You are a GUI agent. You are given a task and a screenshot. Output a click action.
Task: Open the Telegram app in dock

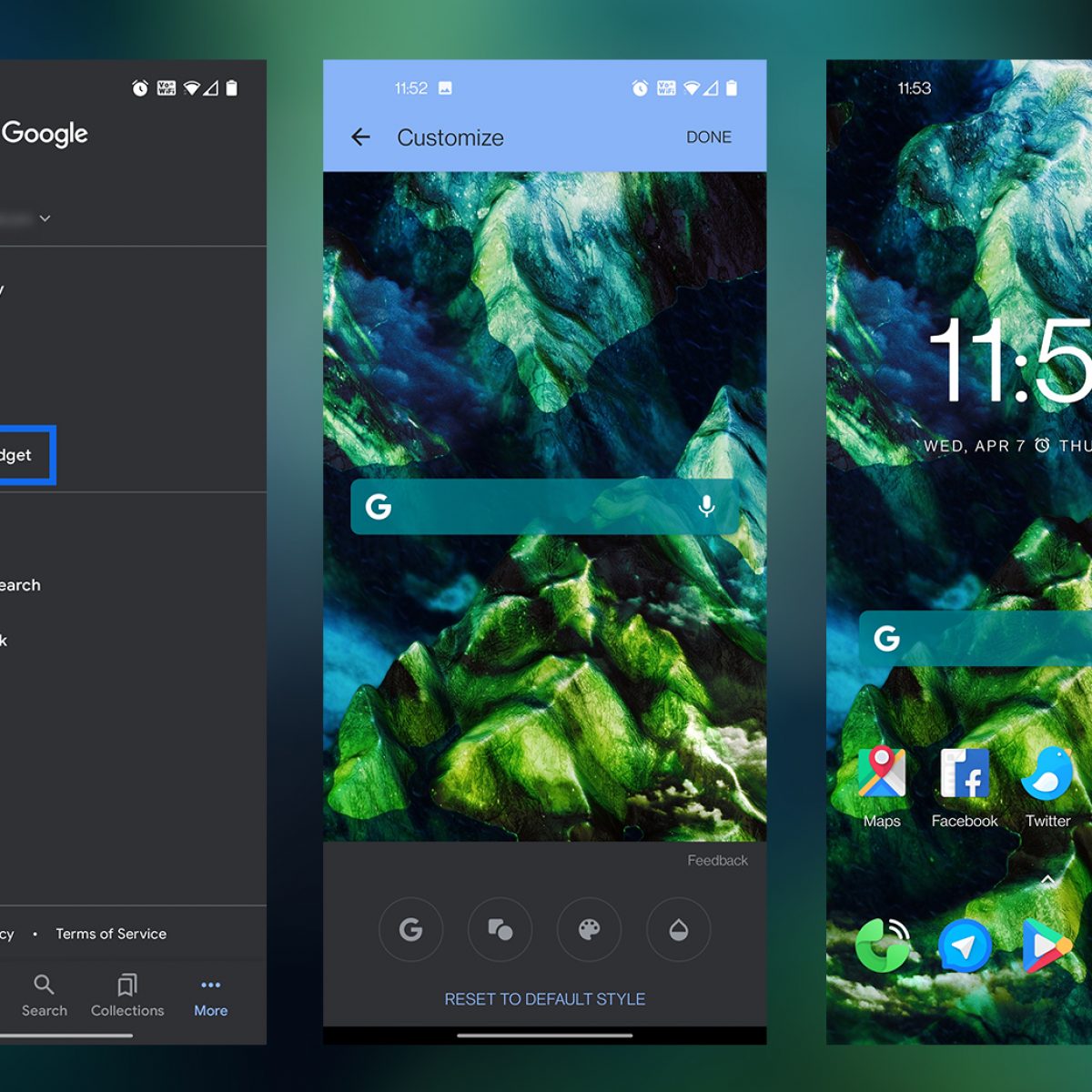tap(965, 946)
